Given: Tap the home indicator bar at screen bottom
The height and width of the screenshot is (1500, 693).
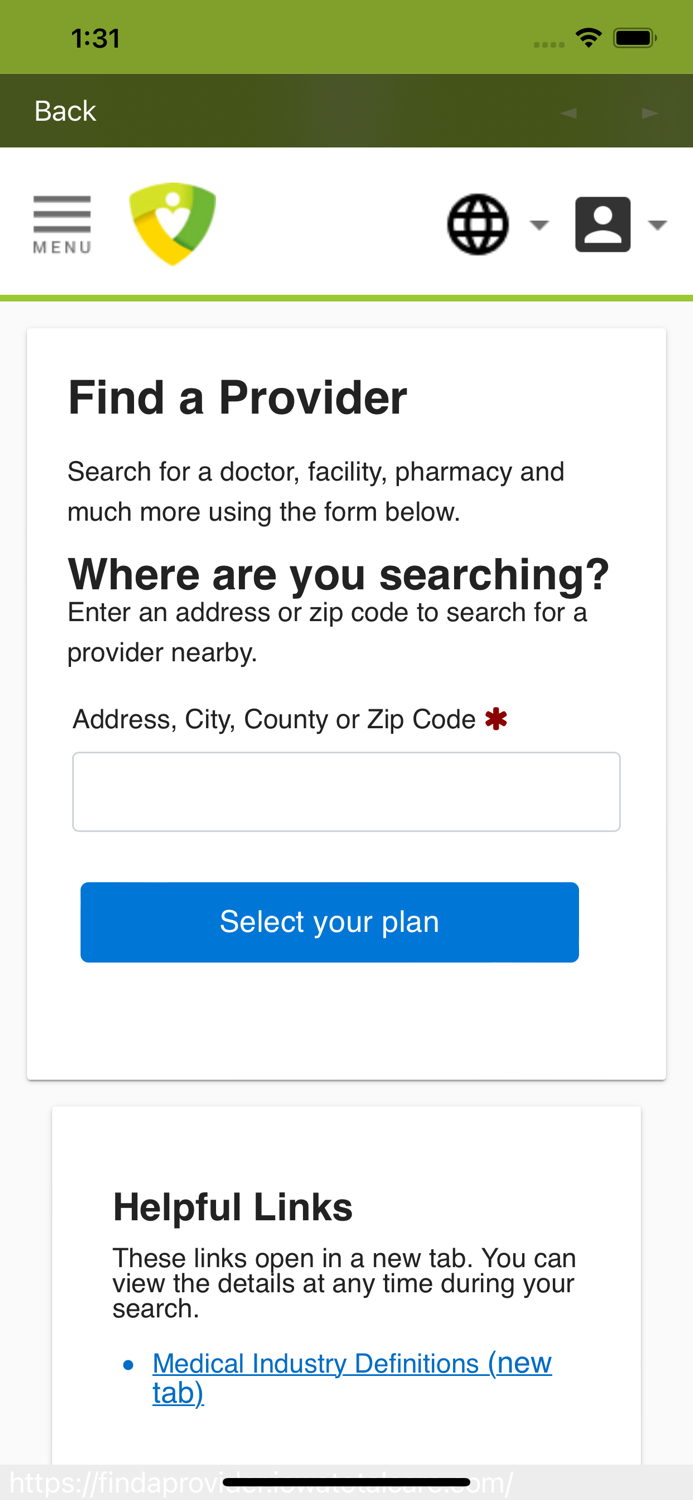Looking at the screenshot, I should (346, 1482).
